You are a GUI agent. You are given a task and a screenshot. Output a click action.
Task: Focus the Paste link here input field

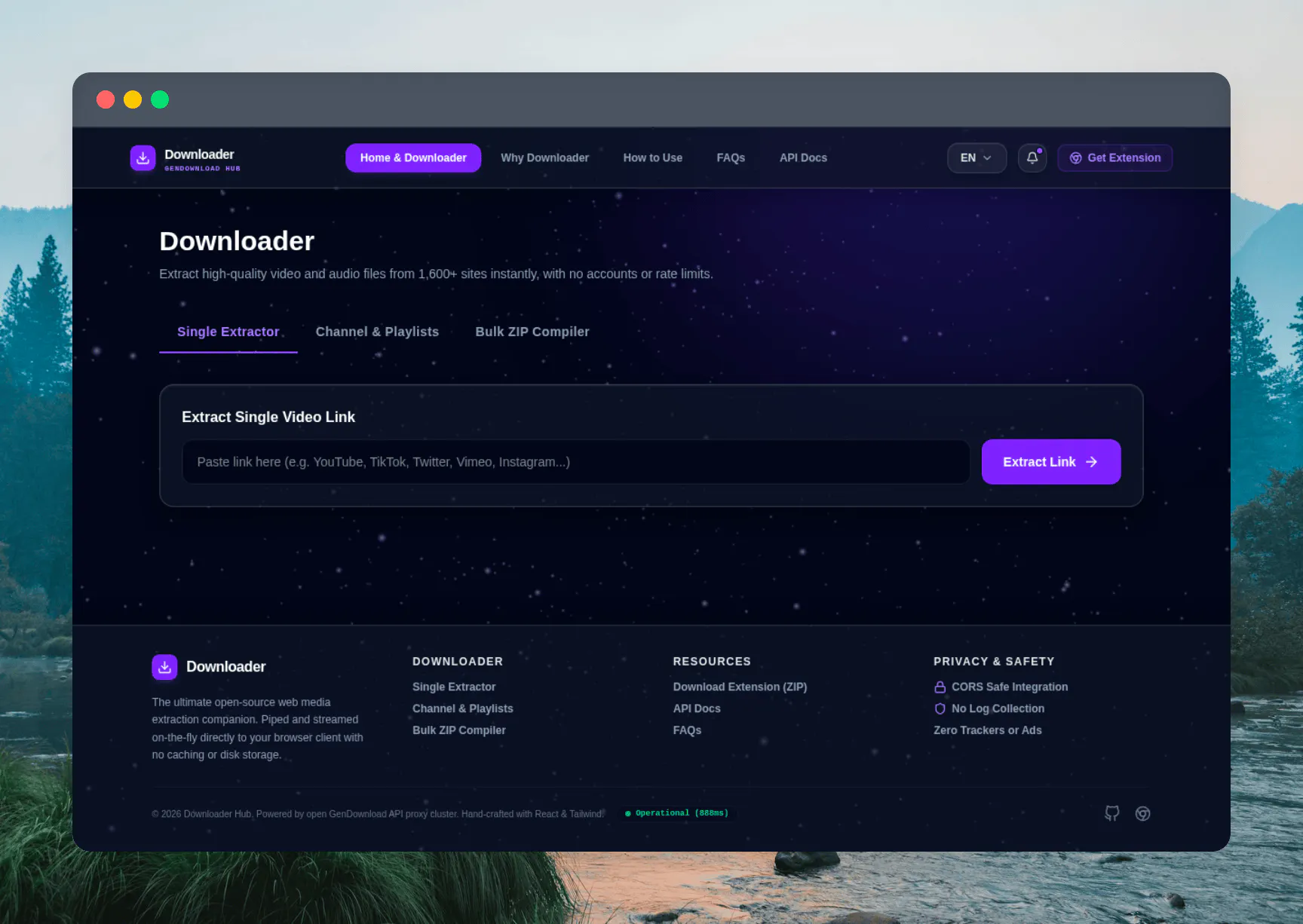(576, 462)
